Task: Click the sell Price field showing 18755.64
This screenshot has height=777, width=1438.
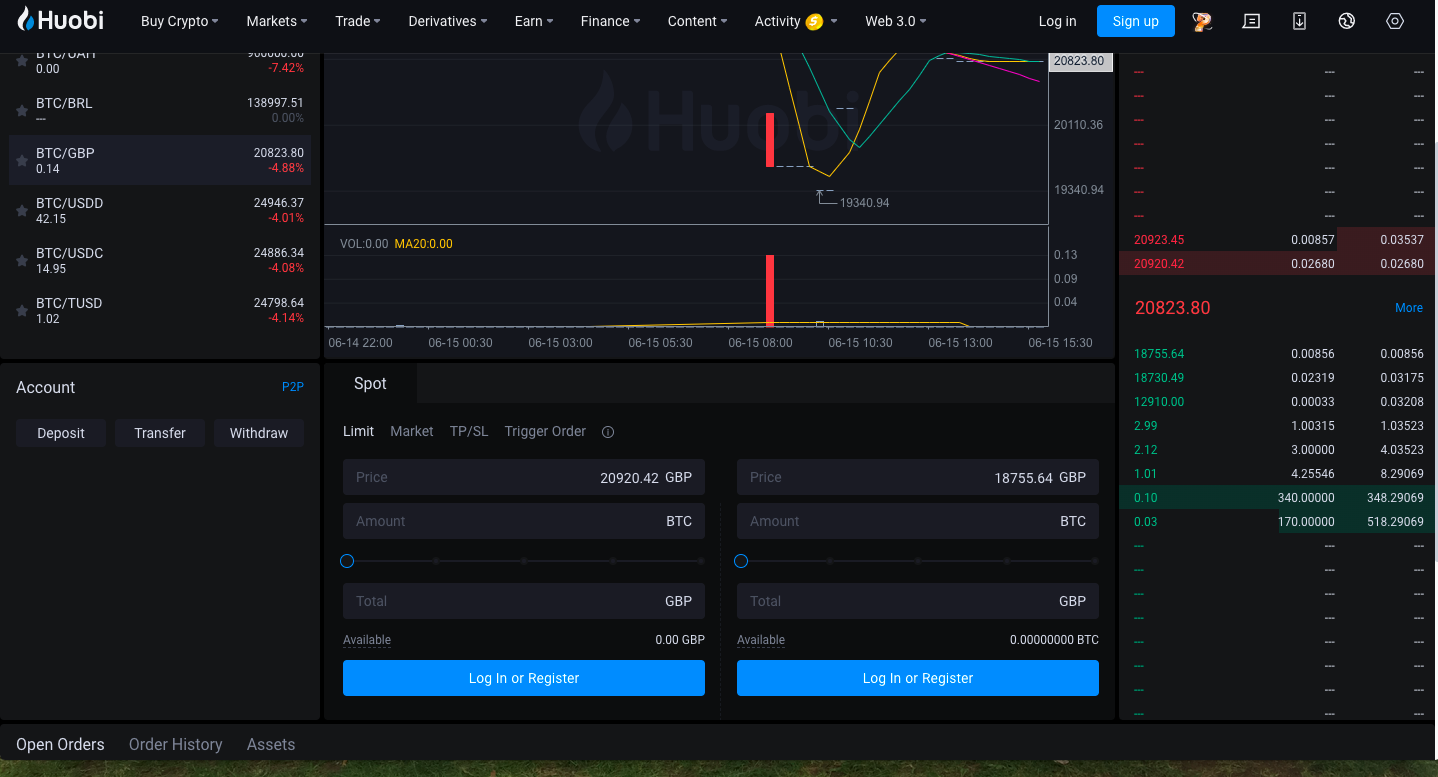Action: click(918, 477)
